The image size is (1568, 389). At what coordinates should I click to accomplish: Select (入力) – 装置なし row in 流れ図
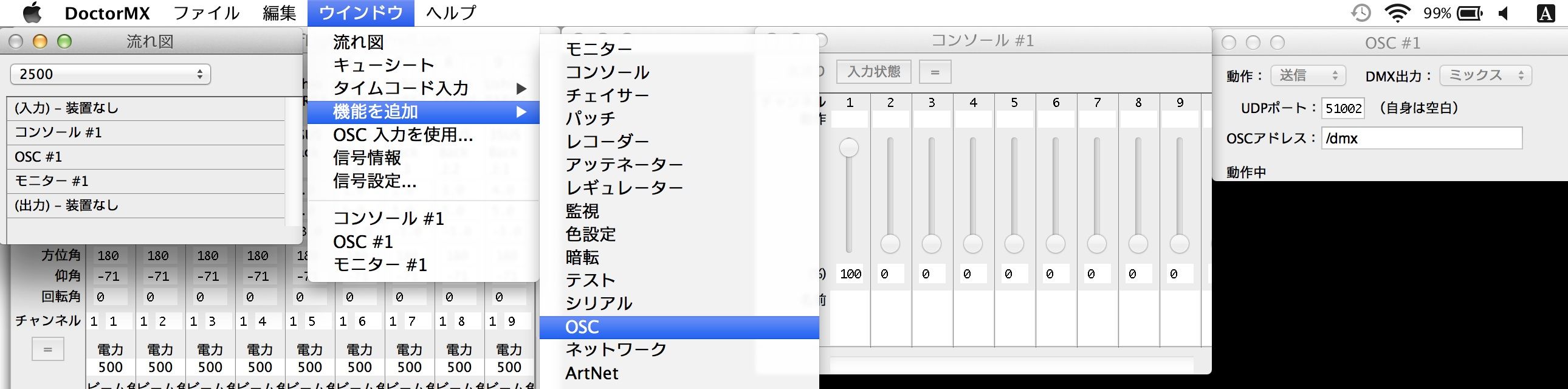pos(146,108)
